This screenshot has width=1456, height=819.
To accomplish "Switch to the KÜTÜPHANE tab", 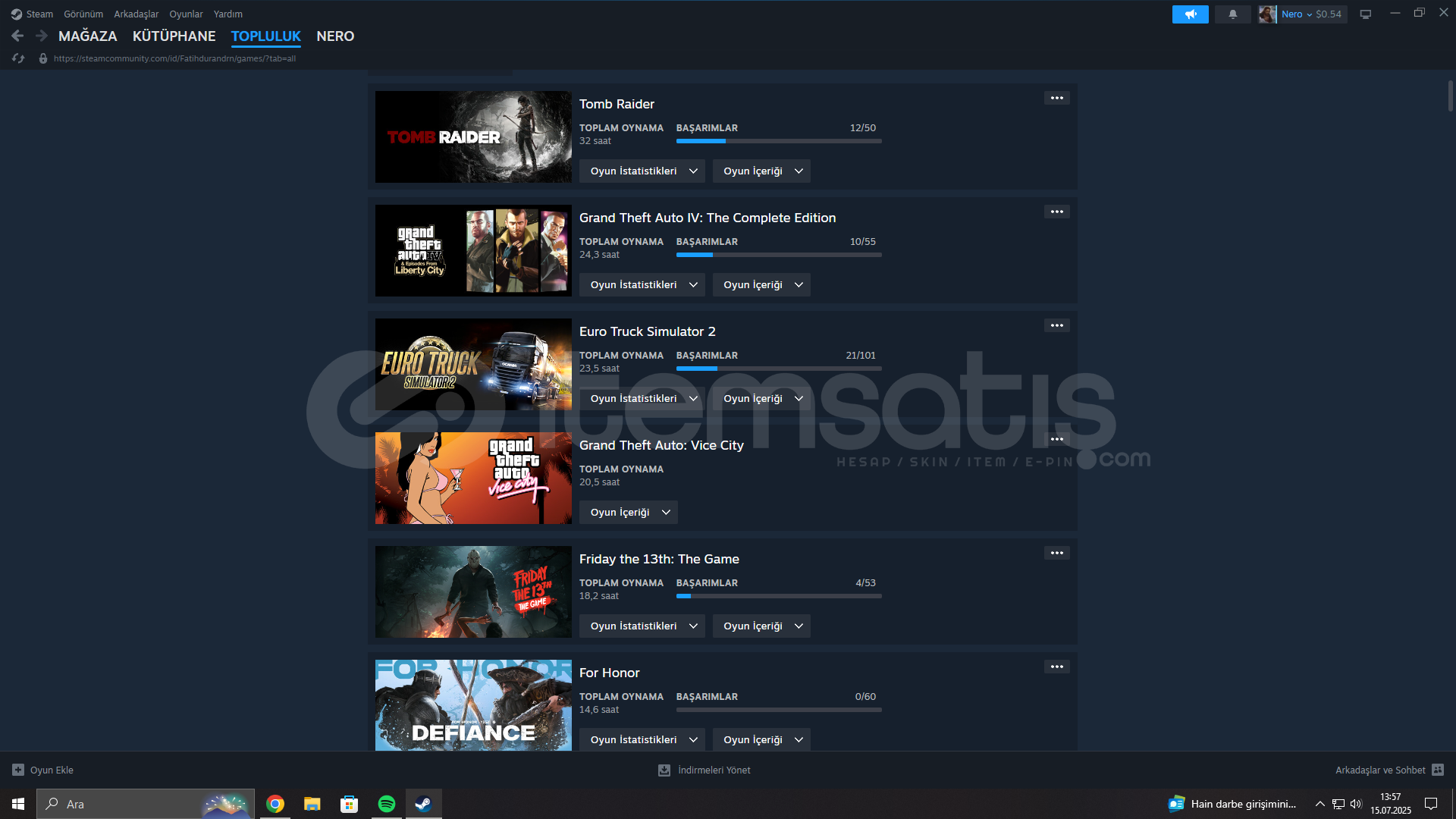I will coord(174,36).
